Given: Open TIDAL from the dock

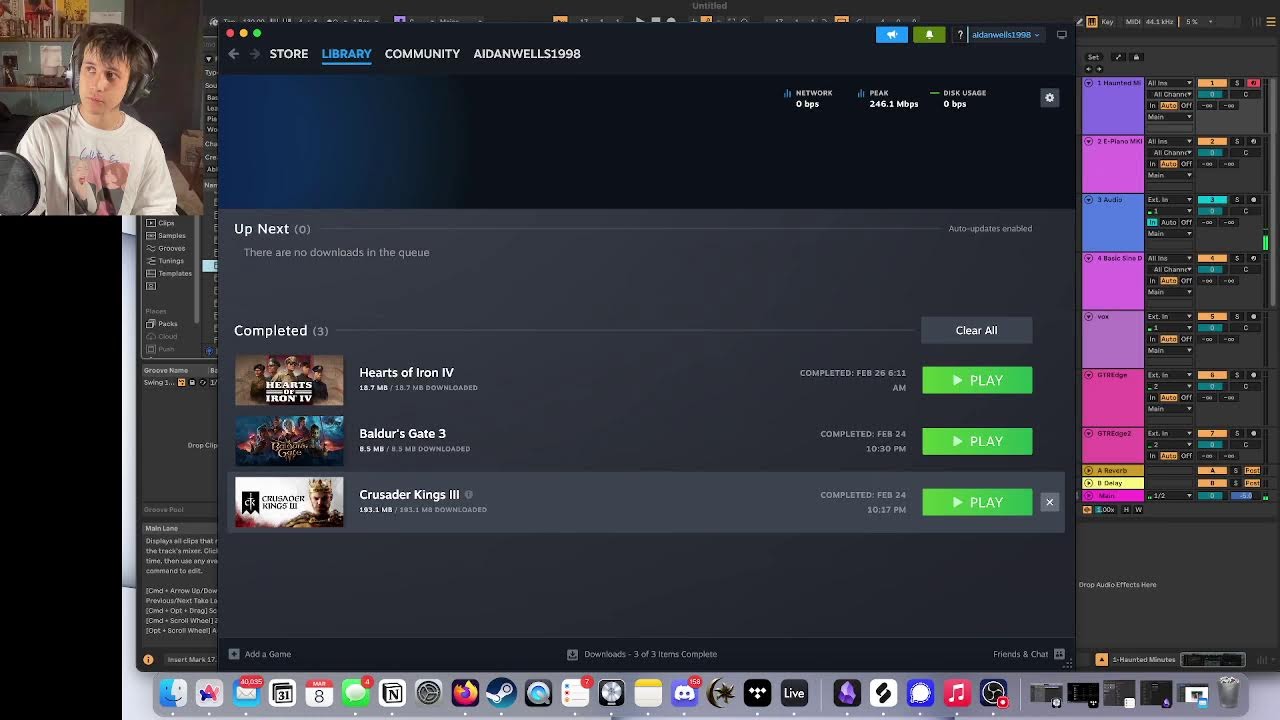Looking at the screenshot, I should coord(757,693).
